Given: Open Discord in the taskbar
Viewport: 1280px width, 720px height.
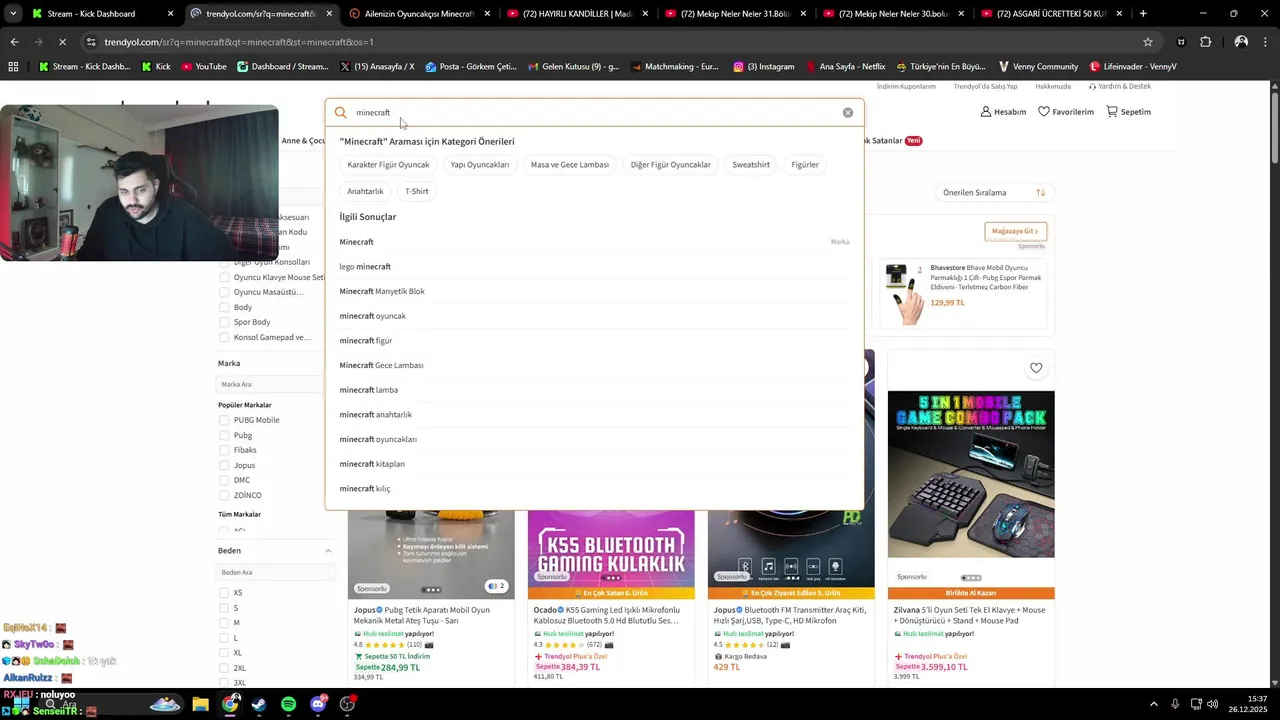Looking at the screenshot, I should click(x=318, y=704).
